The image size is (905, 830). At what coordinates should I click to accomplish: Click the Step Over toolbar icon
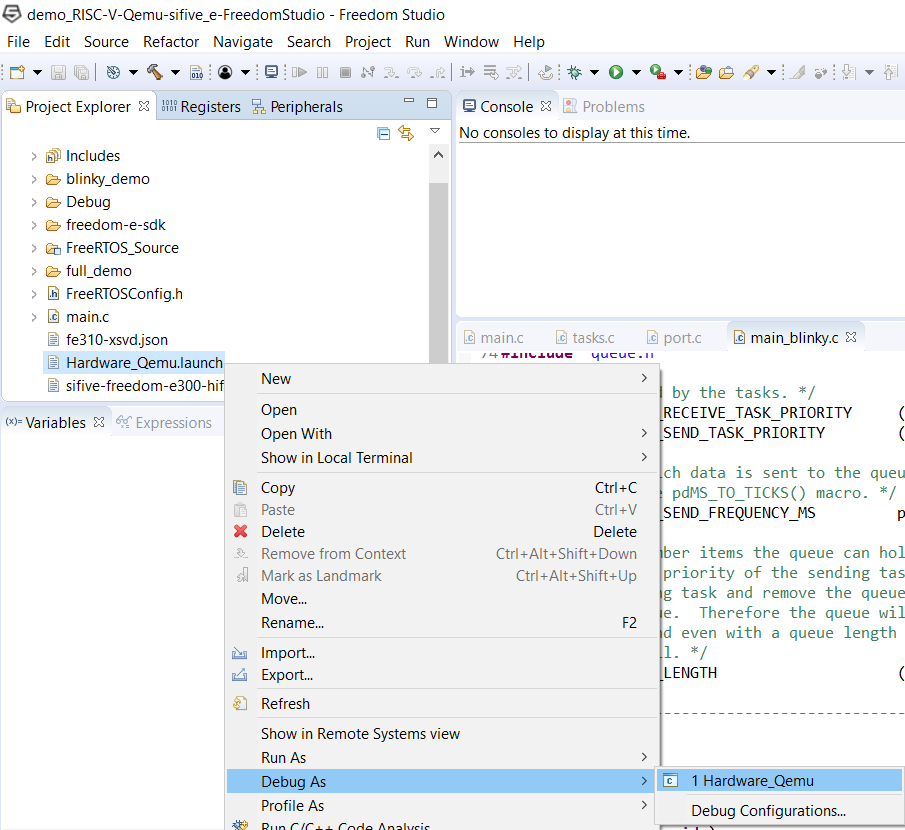[414, 72]
